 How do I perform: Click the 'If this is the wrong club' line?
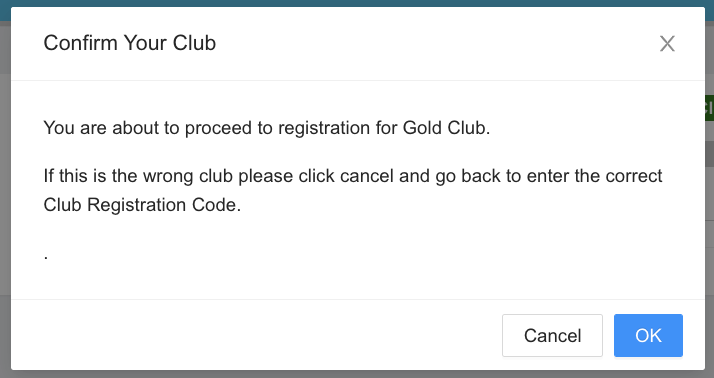point(353,176)
